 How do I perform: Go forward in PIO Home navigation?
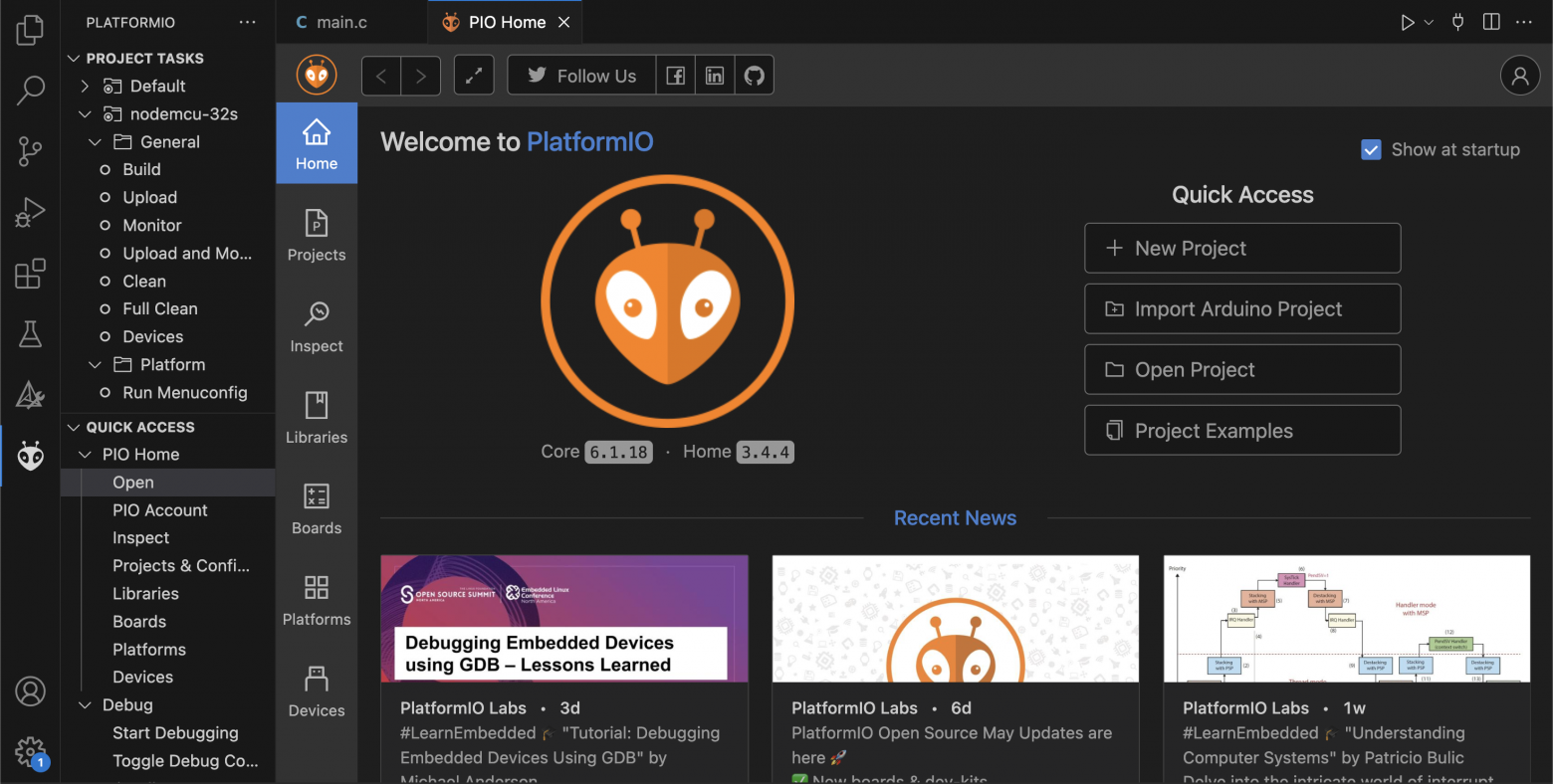click(x=421, y=76)
